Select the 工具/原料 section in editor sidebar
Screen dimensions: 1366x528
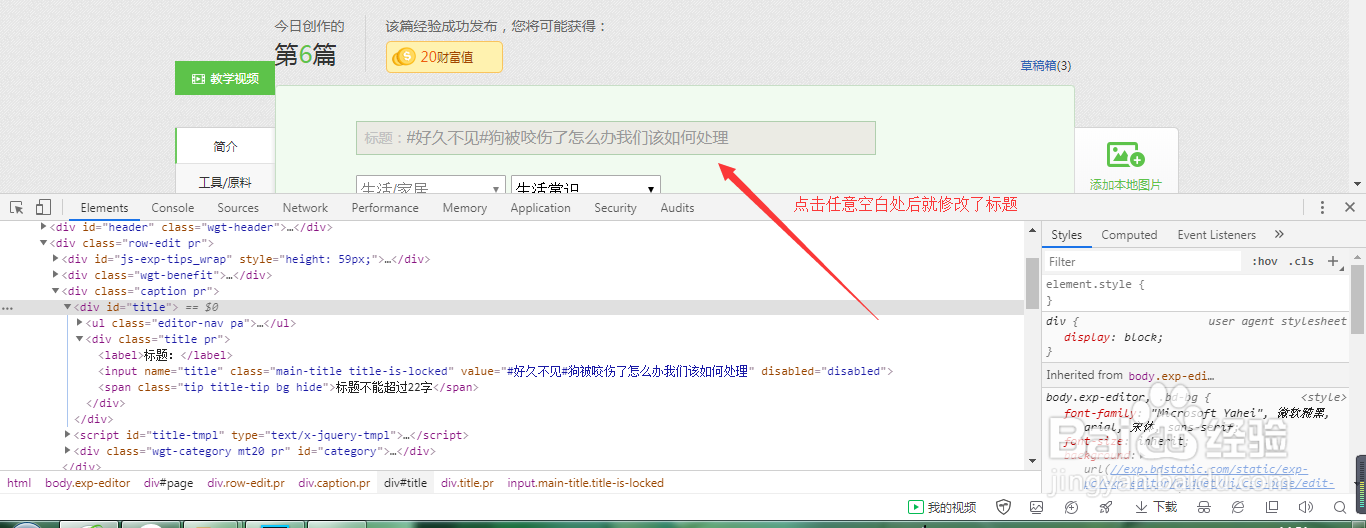[x=225, y=182]
